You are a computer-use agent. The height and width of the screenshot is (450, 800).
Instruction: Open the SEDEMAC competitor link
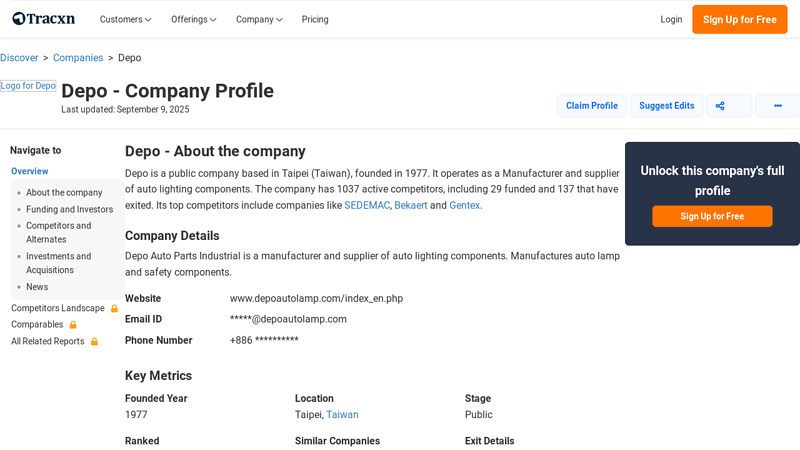coord(367,206)
